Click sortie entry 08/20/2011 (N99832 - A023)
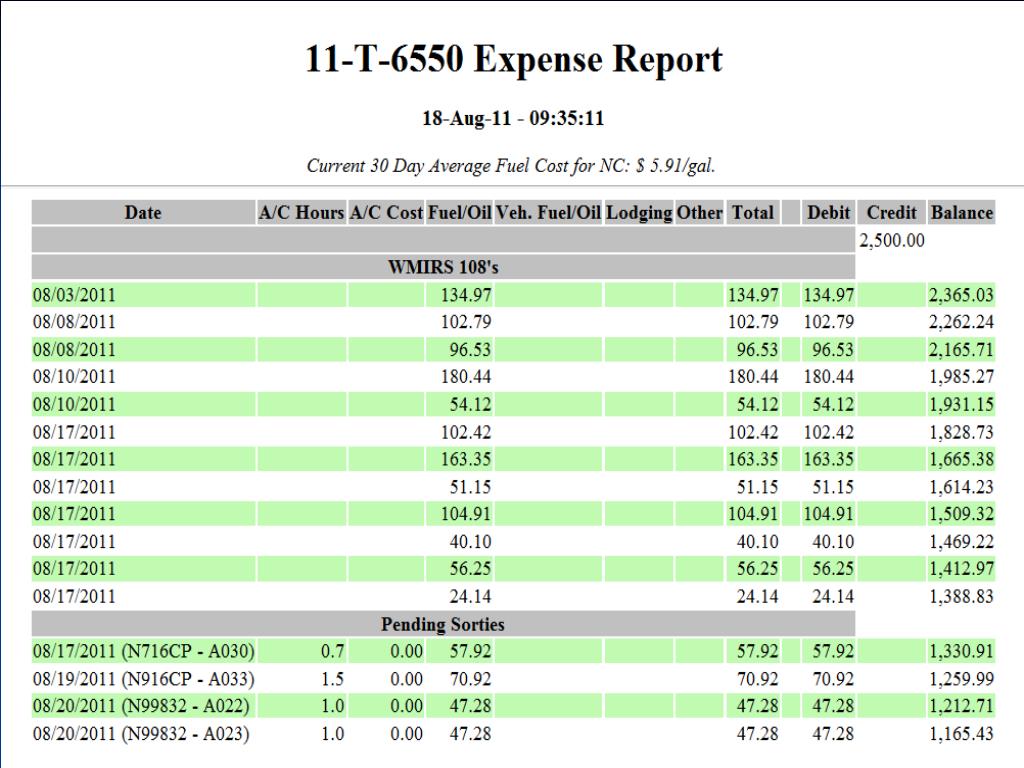 (141, 734)
